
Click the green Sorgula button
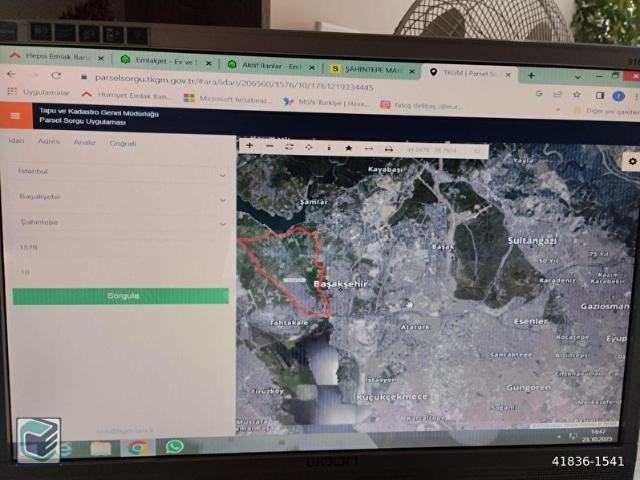[121, 296]
